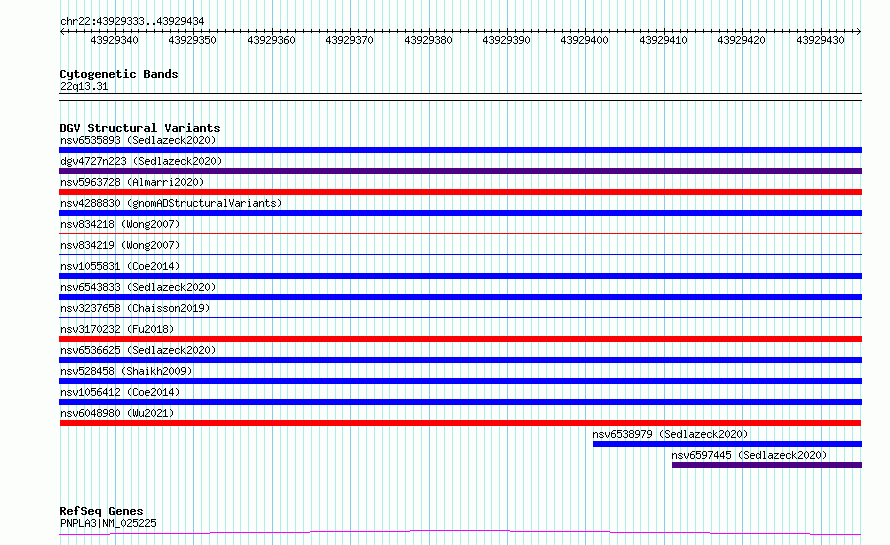Click nsv4288830 (gnomADStructuralVariants) label
This screenshot has height=545, width=890.
tap(171, 203)
